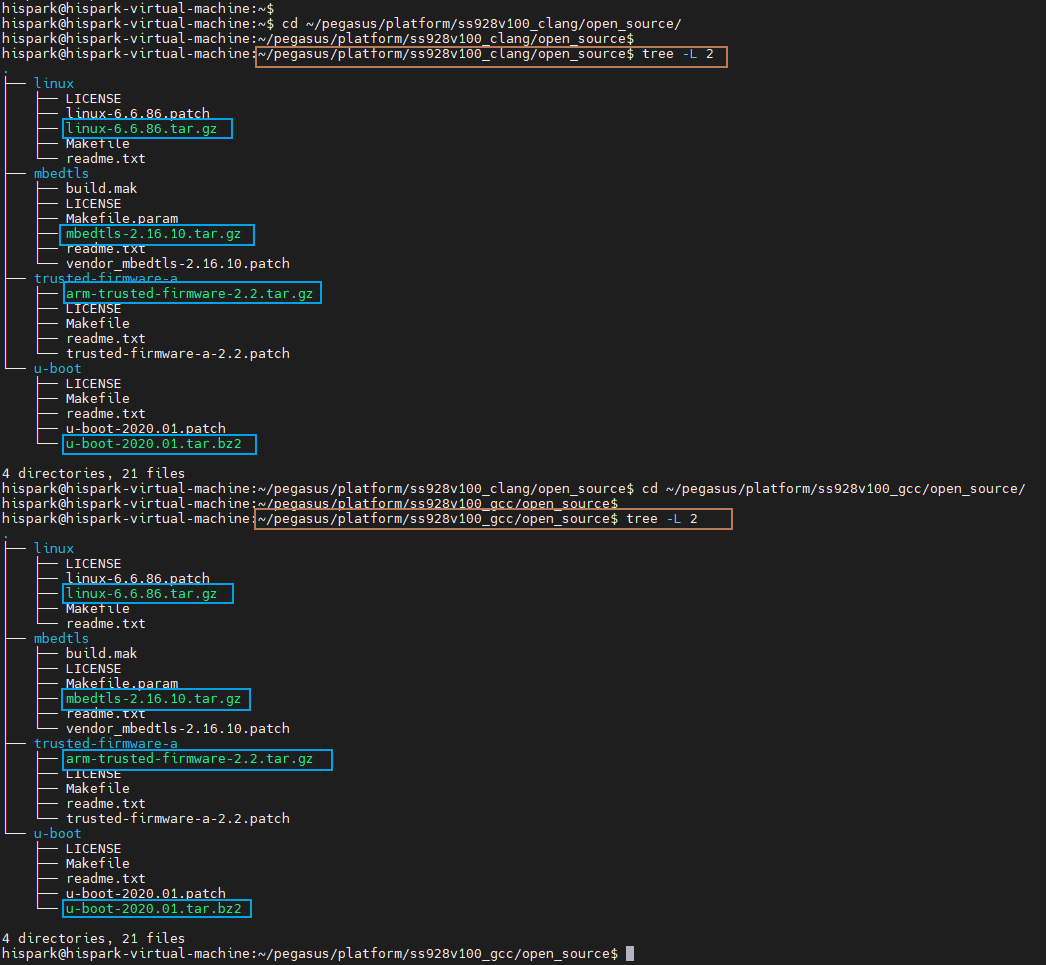Screen dimensions: 1046x965
Task: Click linux-6.6.86.patch in the clang listing
Action: point(137,113)
